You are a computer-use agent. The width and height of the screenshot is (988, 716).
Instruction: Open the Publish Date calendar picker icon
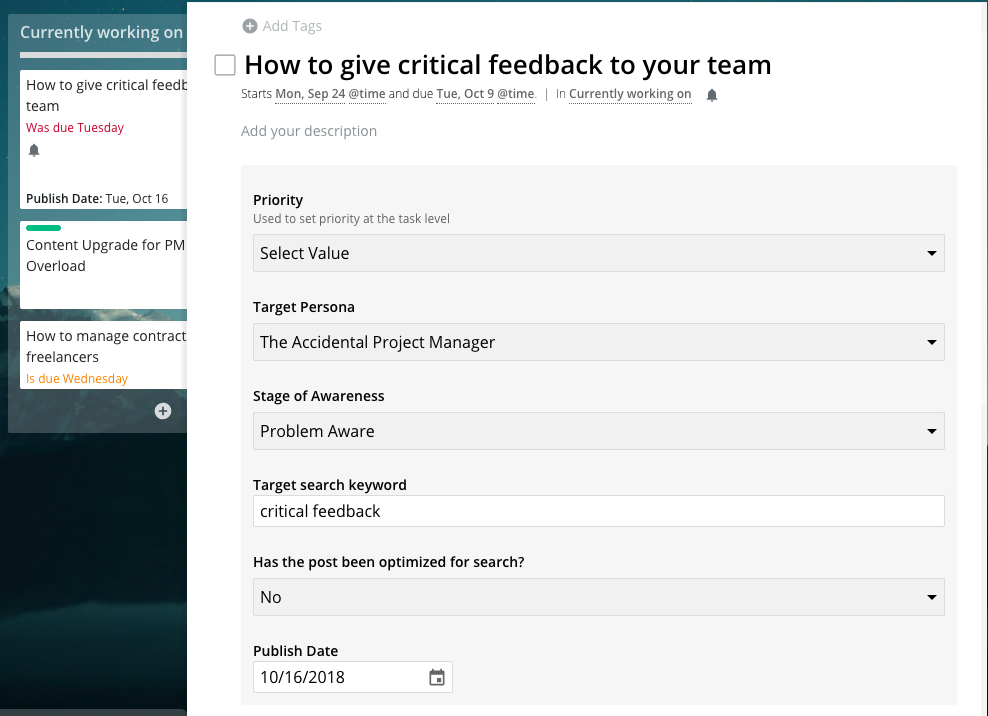pos(437,678)
